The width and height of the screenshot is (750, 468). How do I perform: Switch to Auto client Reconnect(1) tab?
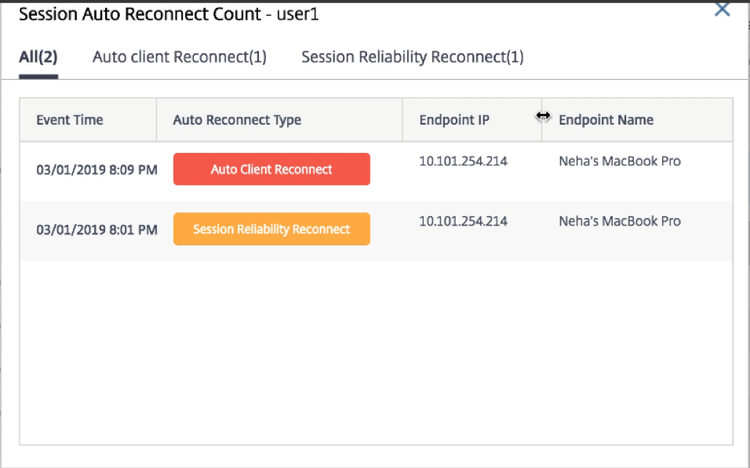tap(179, 57)
